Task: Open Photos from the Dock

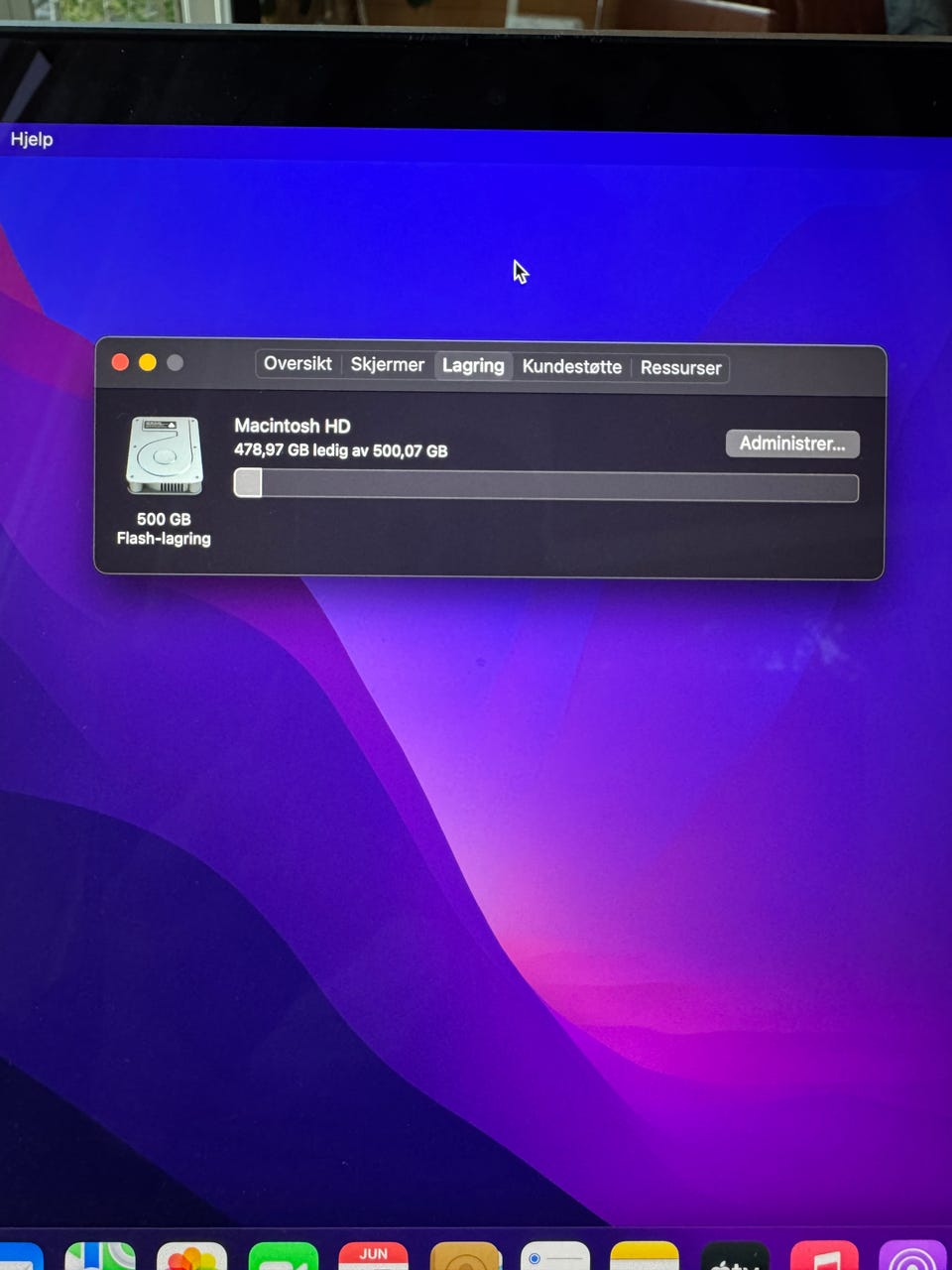Action: pyautogui.click(x=192, y=1256)
